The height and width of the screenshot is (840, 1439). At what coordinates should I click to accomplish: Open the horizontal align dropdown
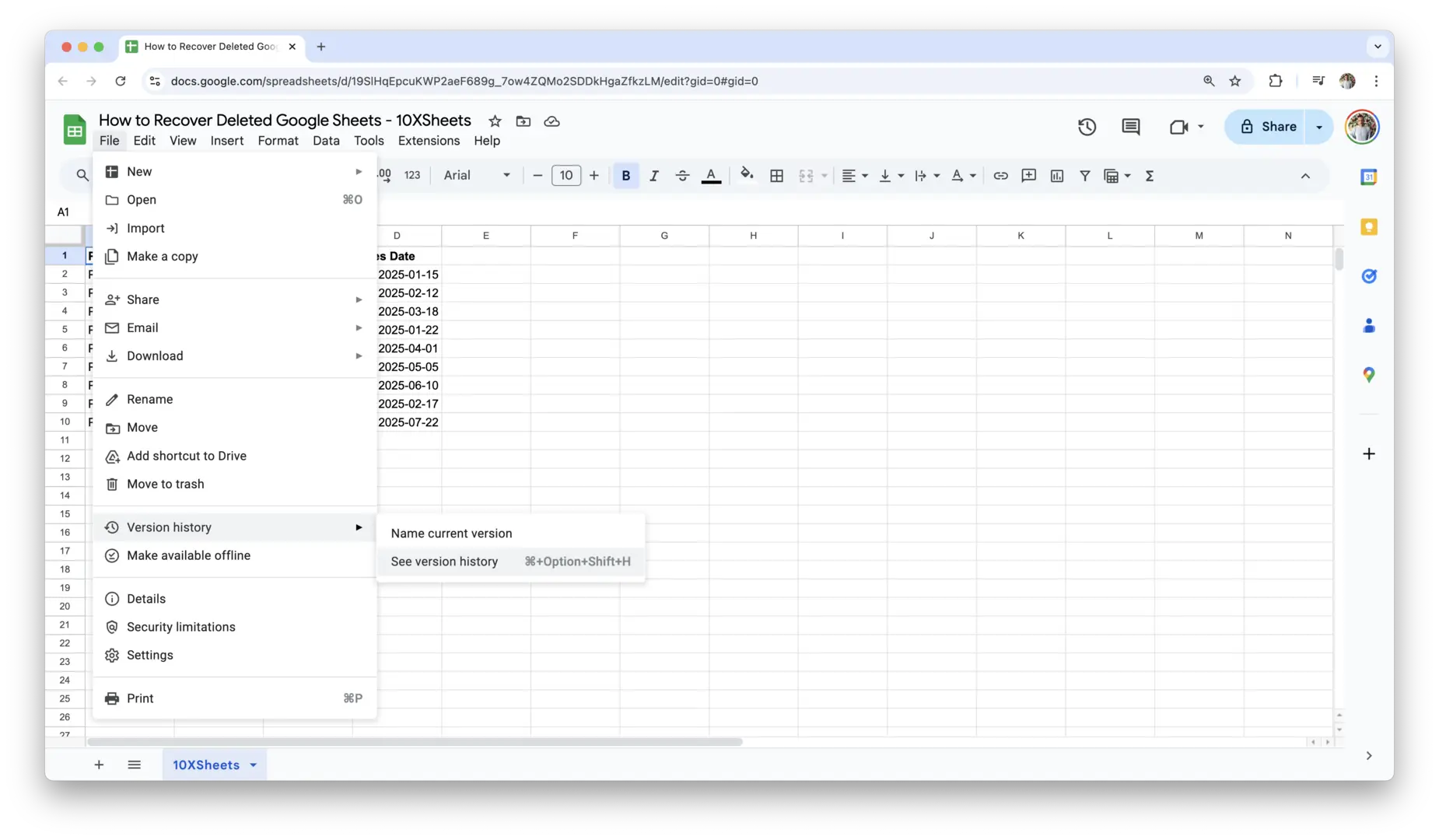[x=854, y=176]
